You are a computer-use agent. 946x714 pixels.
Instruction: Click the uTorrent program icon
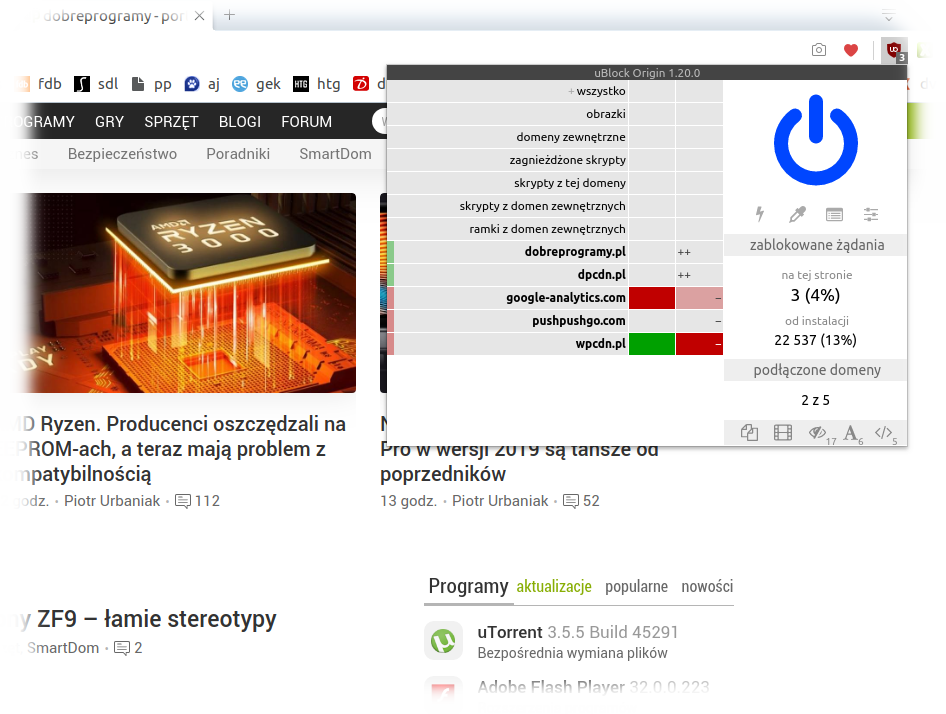(443, 641)
